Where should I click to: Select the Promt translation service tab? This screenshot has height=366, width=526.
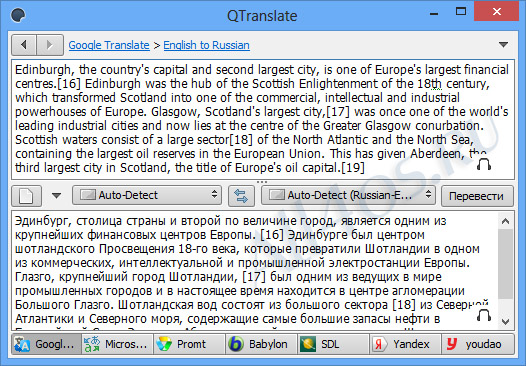[190, 344]
